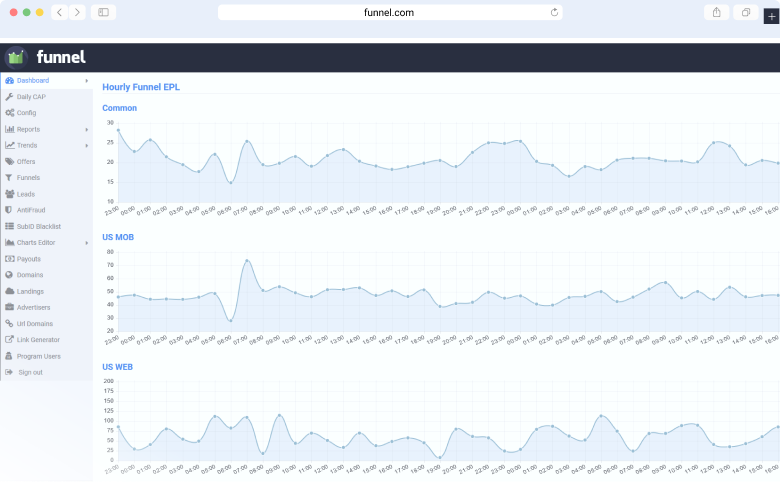Click the funnel logo in header
780x482 pixels.
click(46, 57)
